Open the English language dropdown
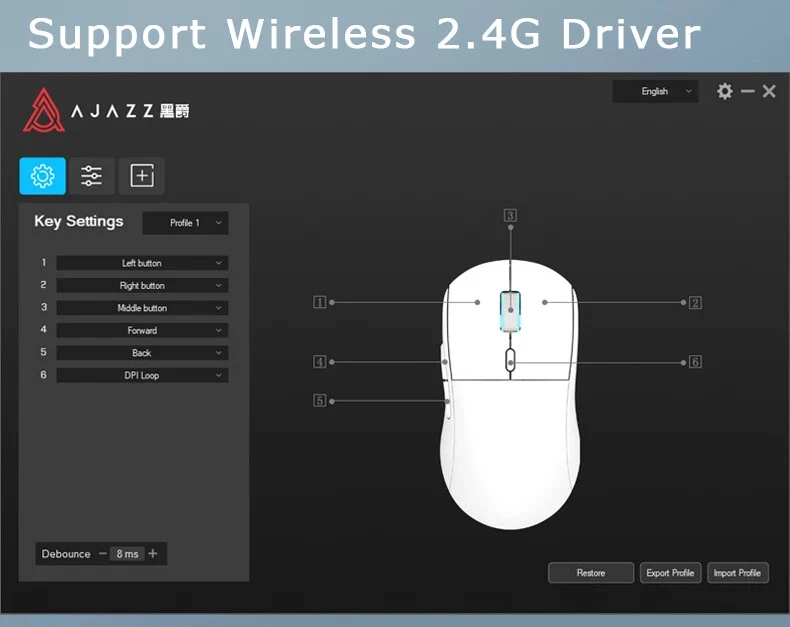Viewport: 790px width, 627px height. tap(655, 91)
